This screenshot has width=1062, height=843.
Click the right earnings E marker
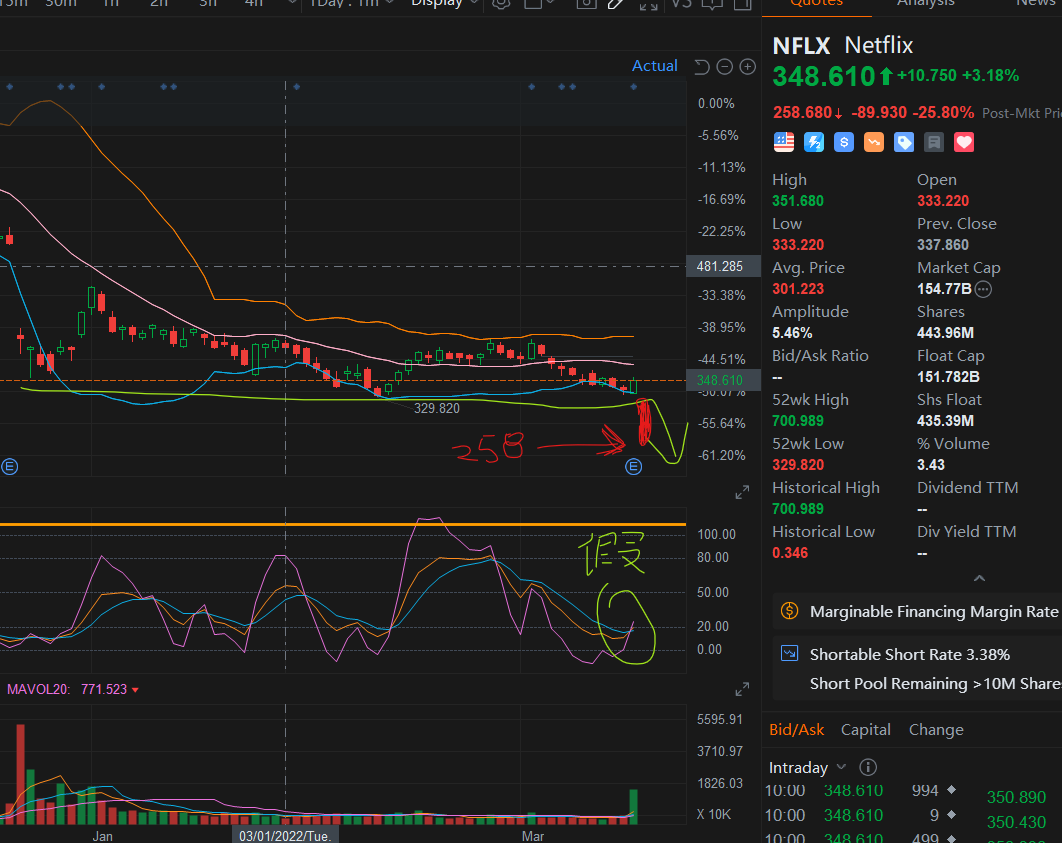(633, 467)
